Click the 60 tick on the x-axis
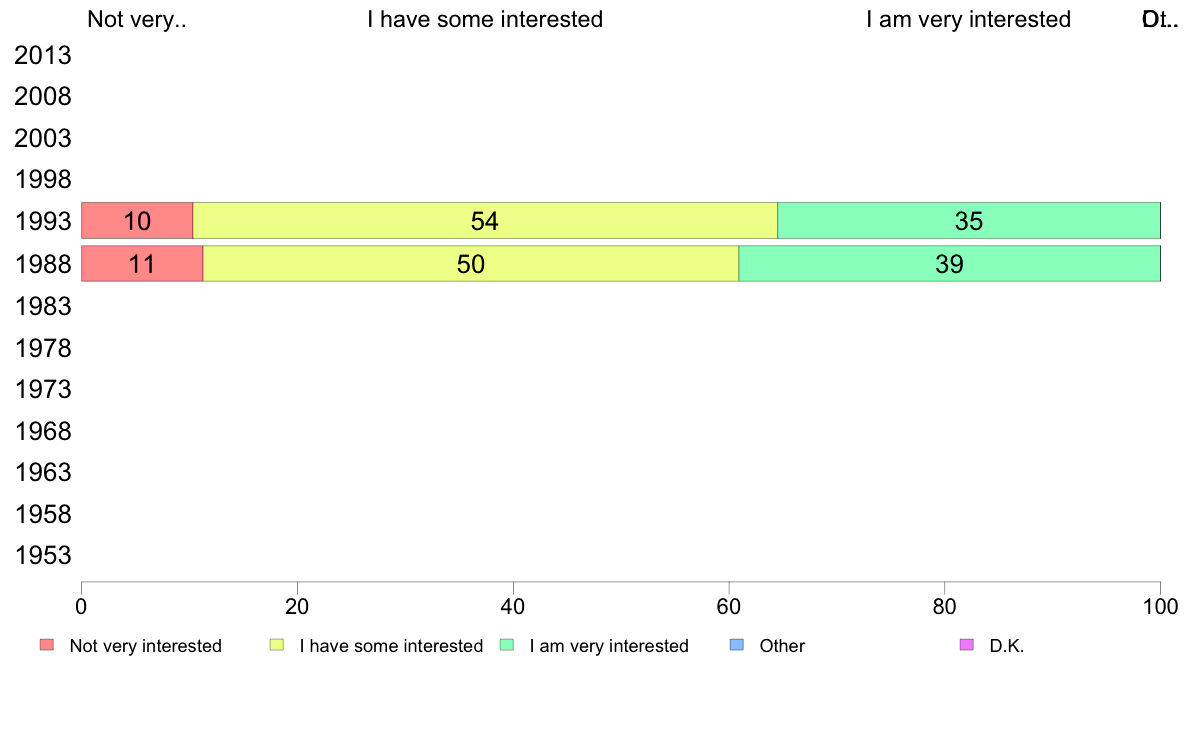 click(x=729, y=606)
